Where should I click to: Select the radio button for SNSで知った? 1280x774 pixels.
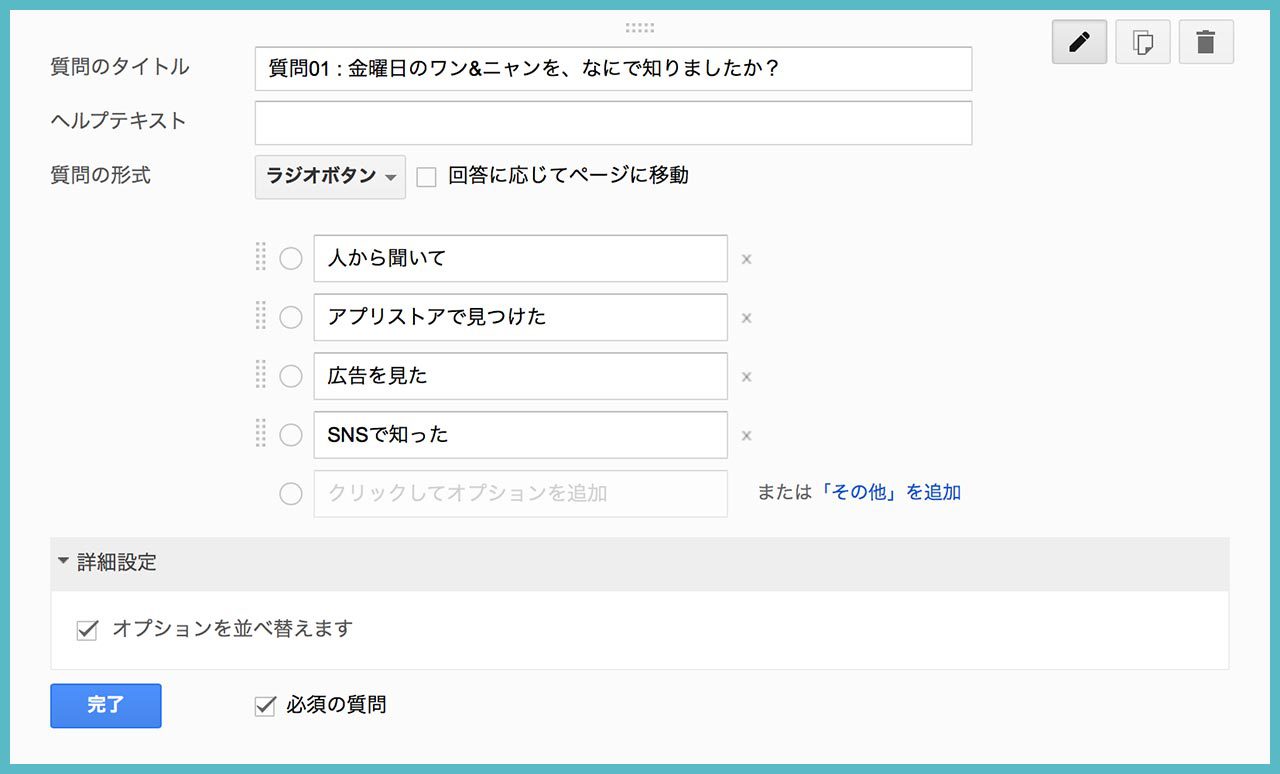291,435
